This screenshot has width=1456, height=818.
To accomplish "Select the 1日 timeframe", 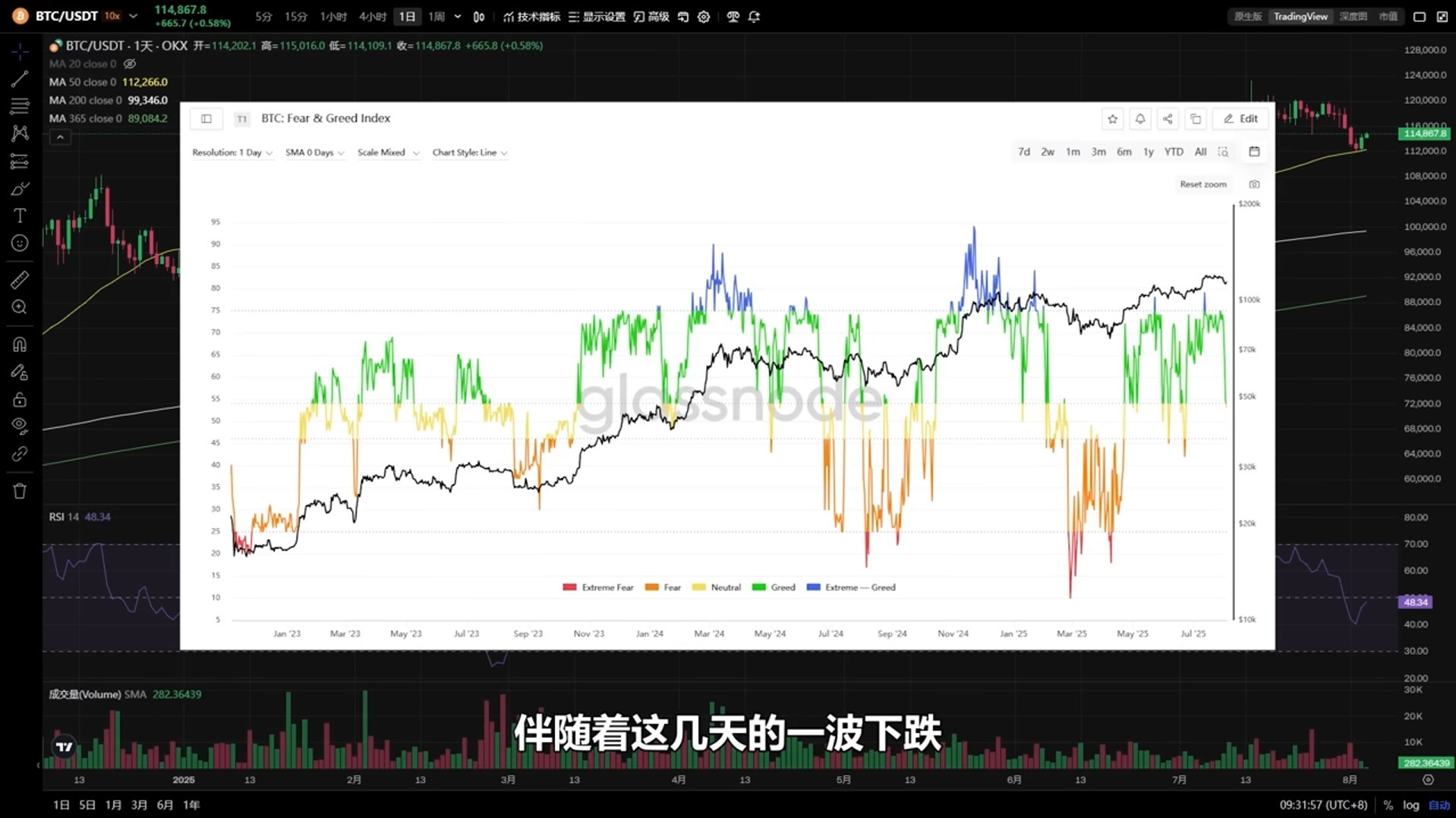I will click(408, 17).
